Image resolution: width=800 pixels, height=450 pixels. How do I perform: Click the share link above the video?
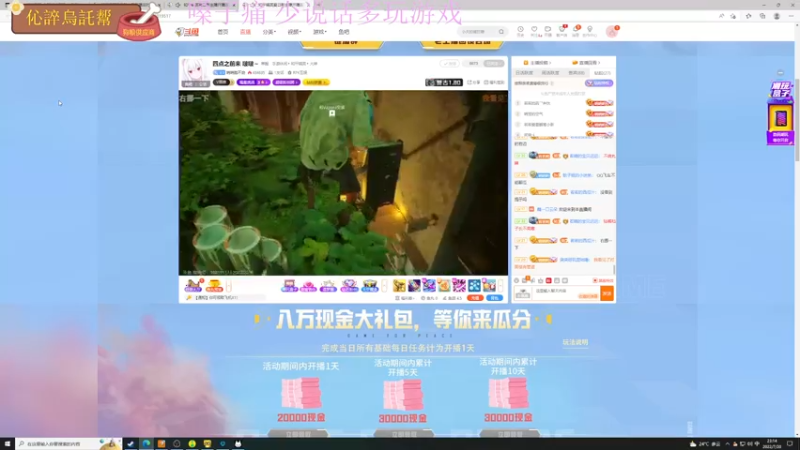coord(474,82)
